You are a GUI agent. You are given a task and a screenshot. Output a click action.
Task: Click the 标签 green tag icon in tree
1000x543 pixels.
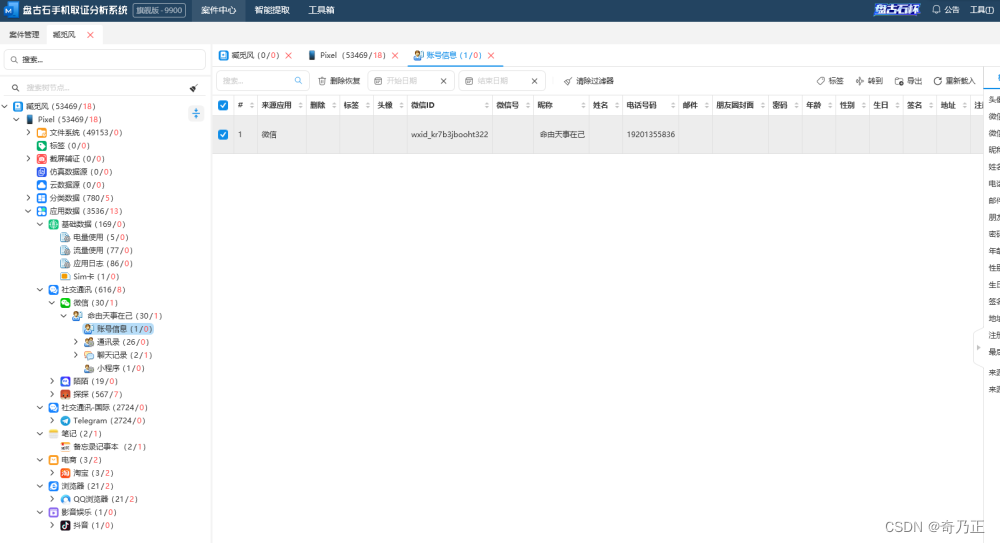(x=41, y=146)
